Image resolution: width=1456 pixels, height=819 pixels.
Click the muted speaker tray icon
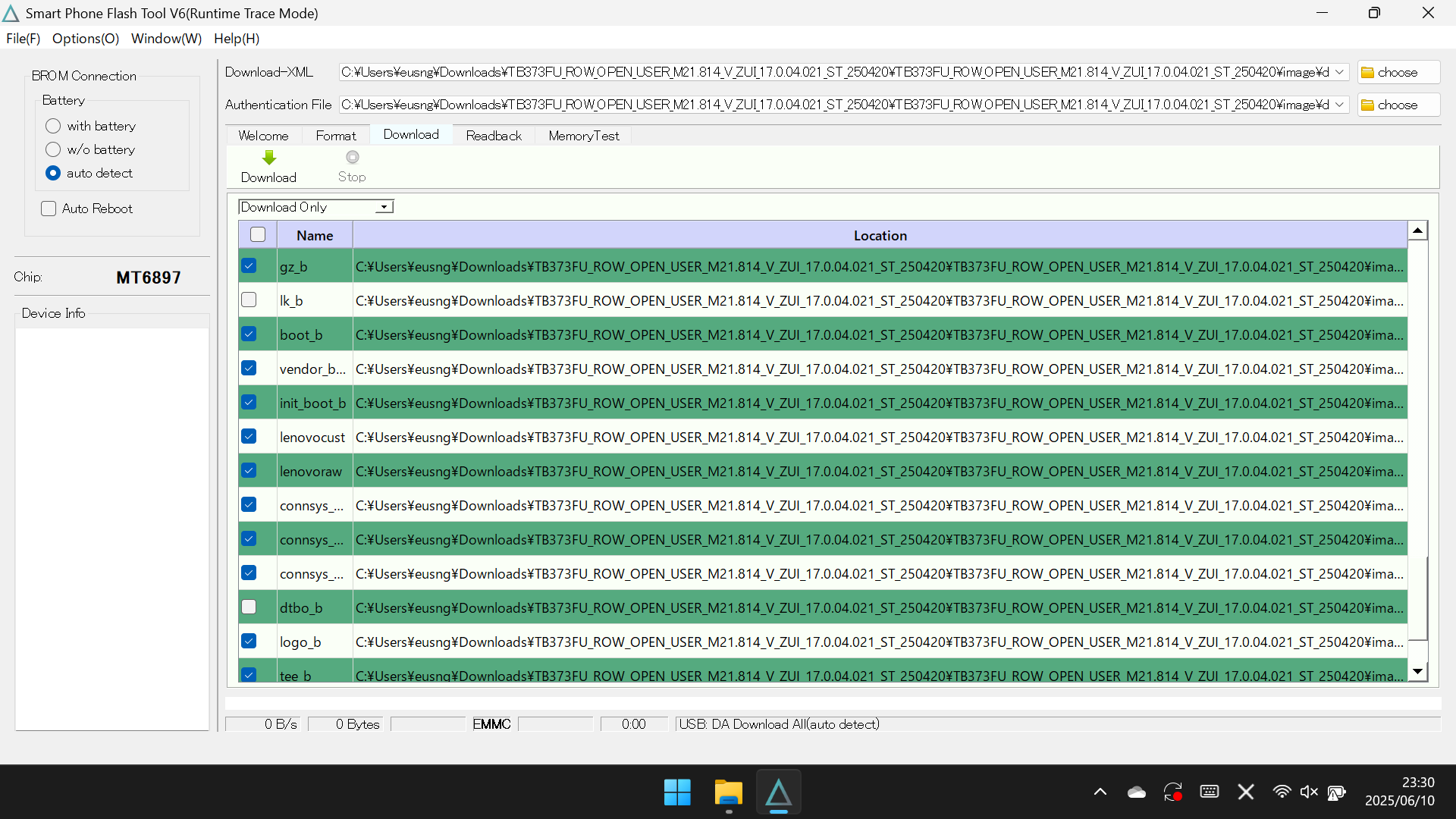1309,792
